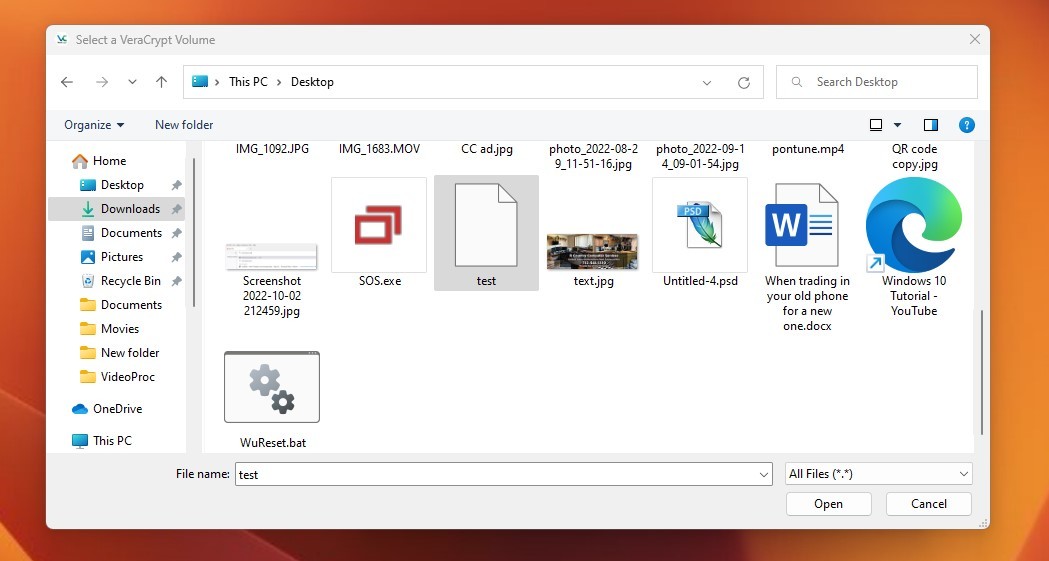
Task: Click the Cancel button
Action: [929, 503]
